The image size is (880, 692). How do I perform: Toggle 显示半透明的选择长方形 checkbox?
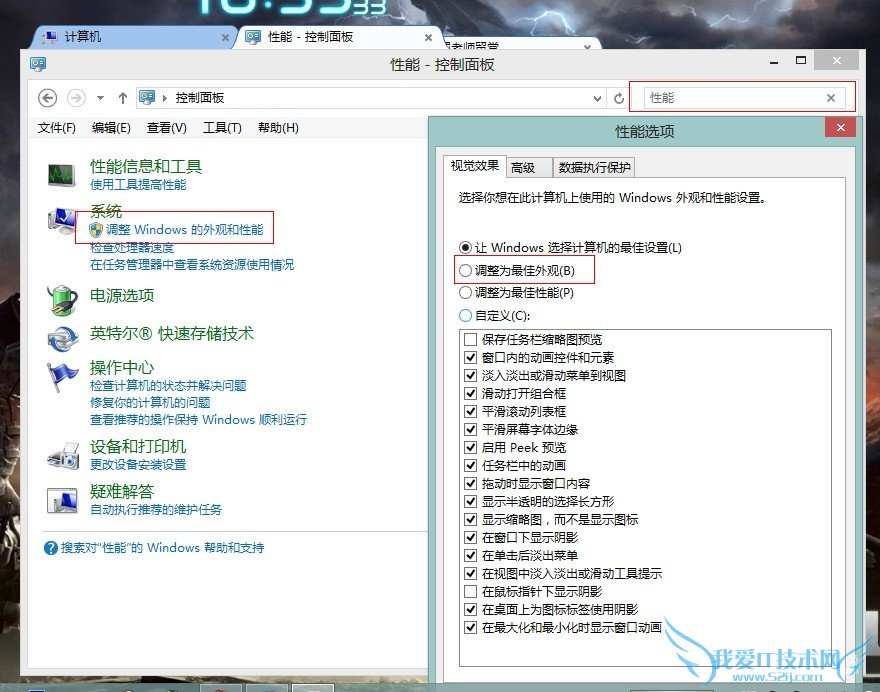(x=470, y=501)
